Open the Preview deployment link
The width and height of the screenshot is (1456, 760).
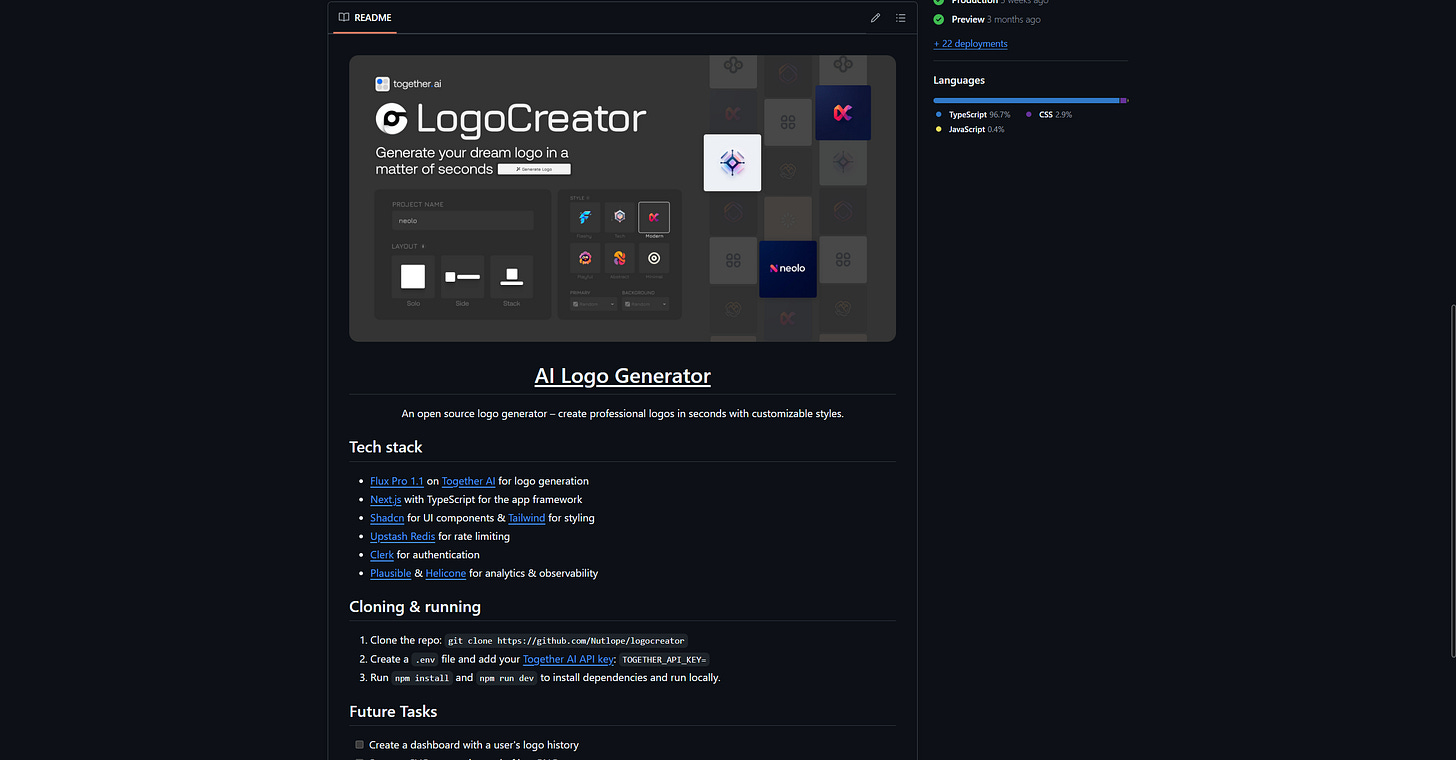pos(968,19)
